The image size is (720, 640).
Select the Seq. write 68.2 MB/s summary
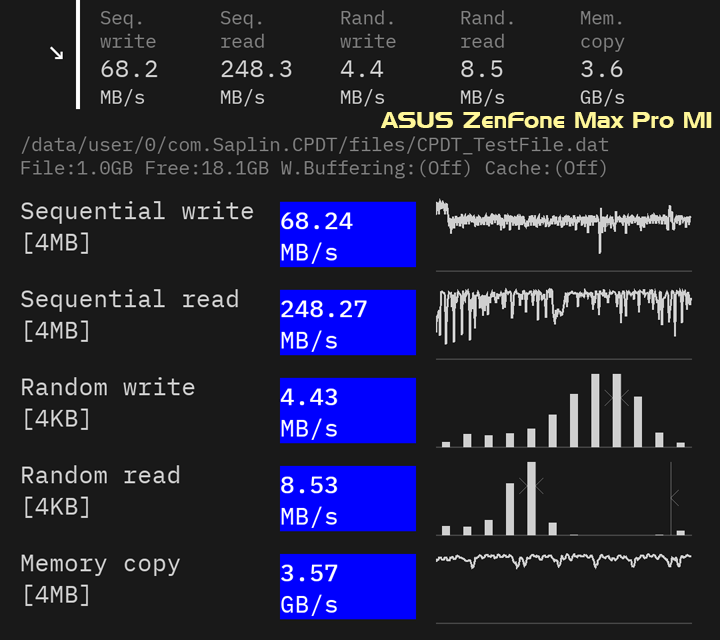coord(129,57)
